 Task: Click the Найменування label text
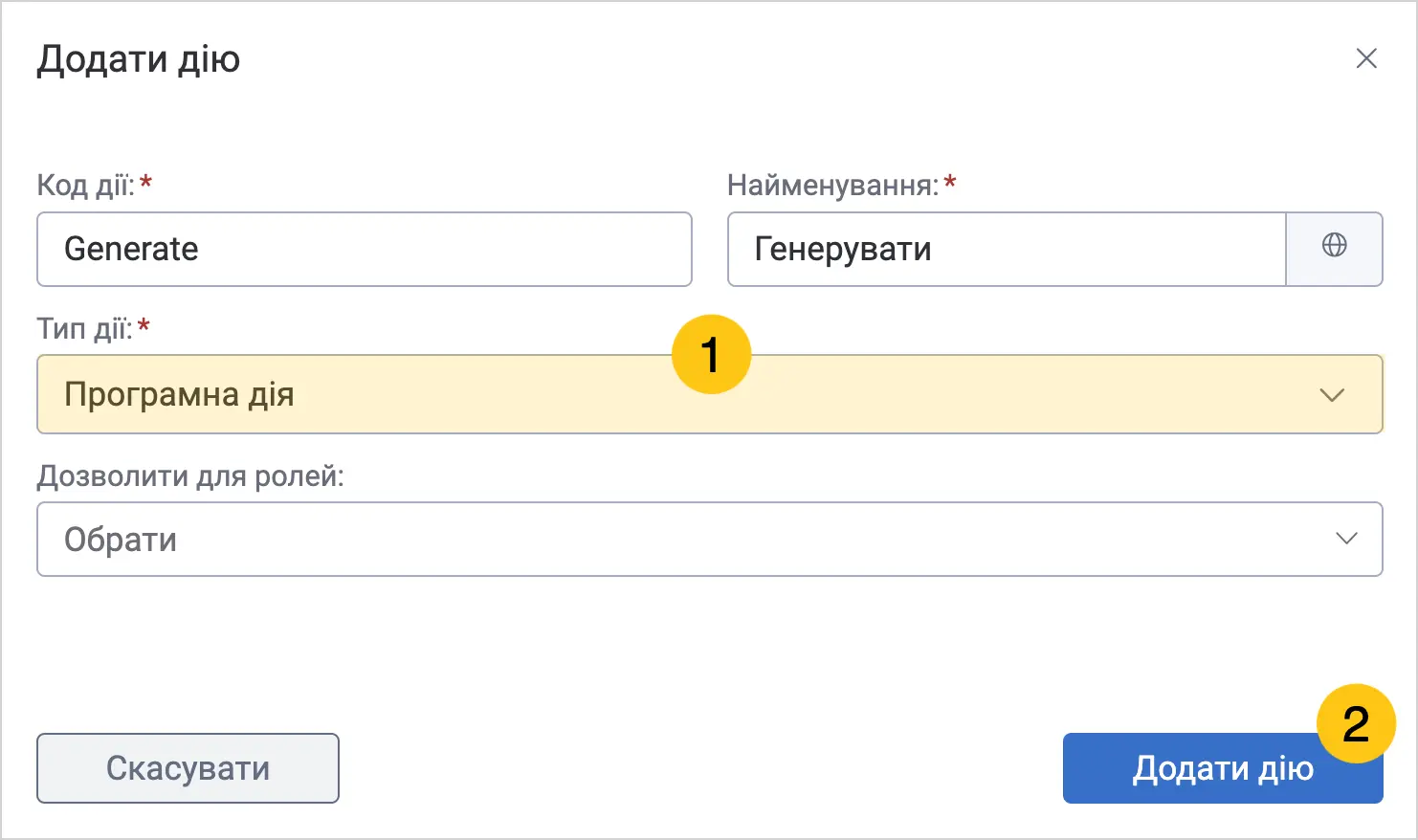pyautogui.click(x=833, y=185)
